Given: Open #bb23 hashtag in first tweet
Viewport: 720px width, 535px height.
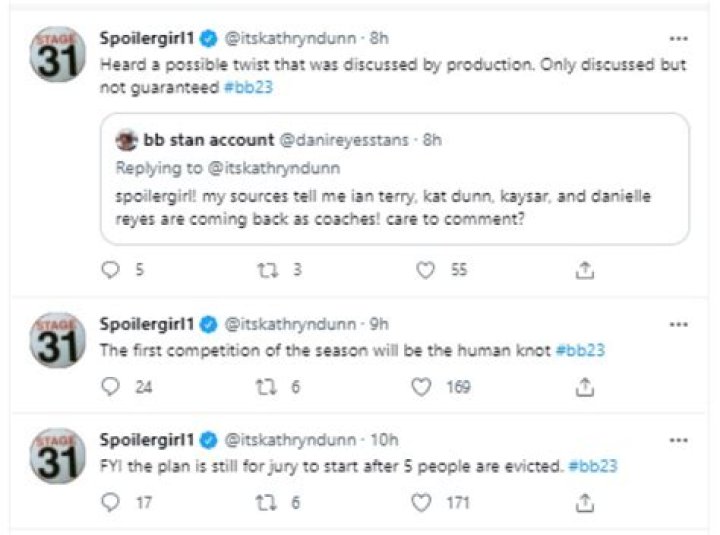Looking at the screenshot, I should click(x=248, y=87).
